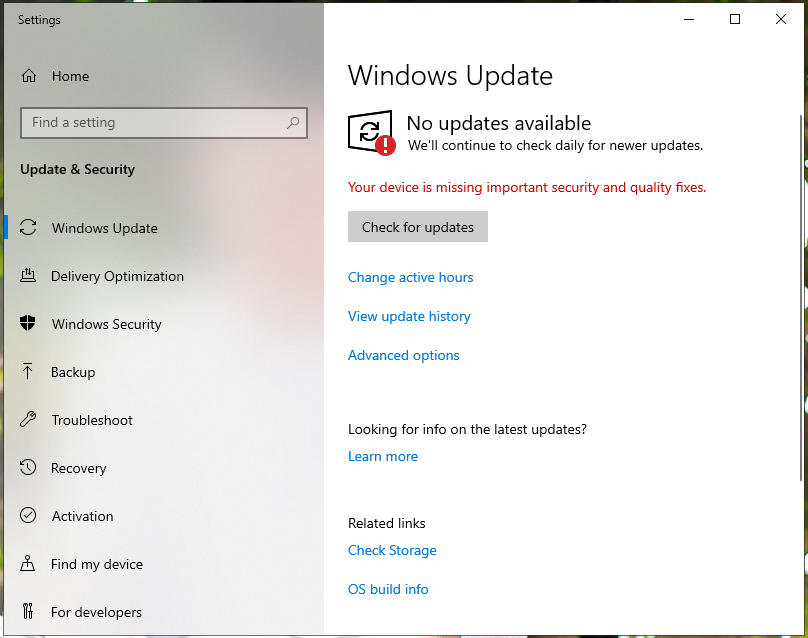This screenshot has height=638, width=808.
Task: Minimize the Settings window
Action: (689, 20)
